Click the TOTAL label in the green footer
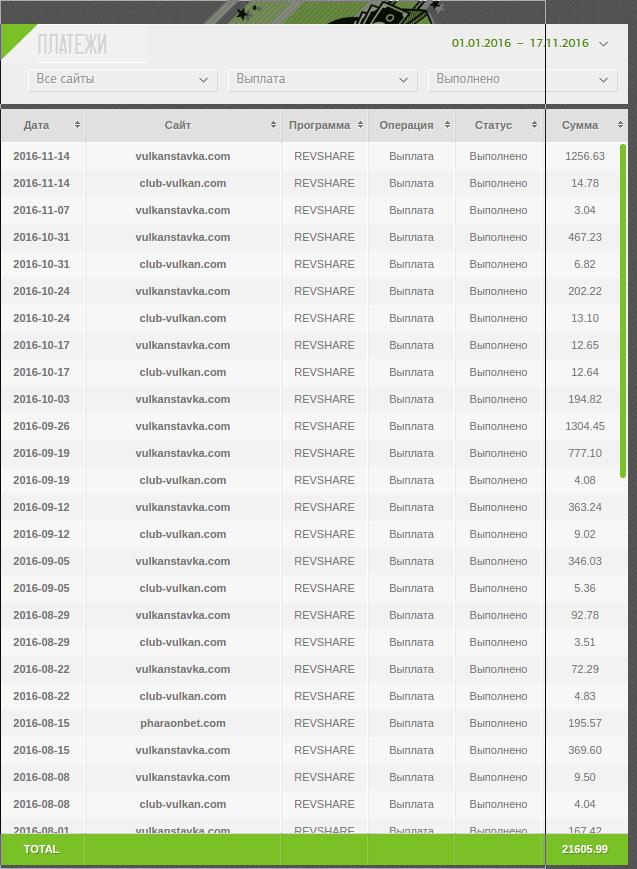637x869 pixels. coord(42,850)
